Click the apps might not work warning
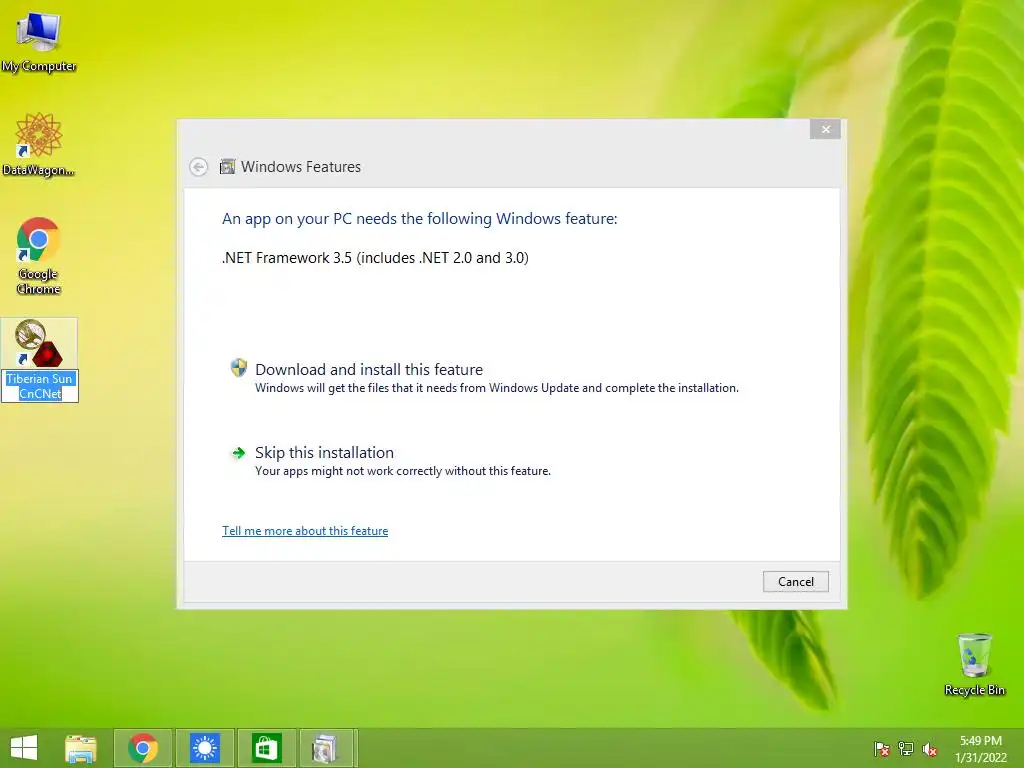The height and width of the screenshot is (768, 1024). tap(403, 471)
